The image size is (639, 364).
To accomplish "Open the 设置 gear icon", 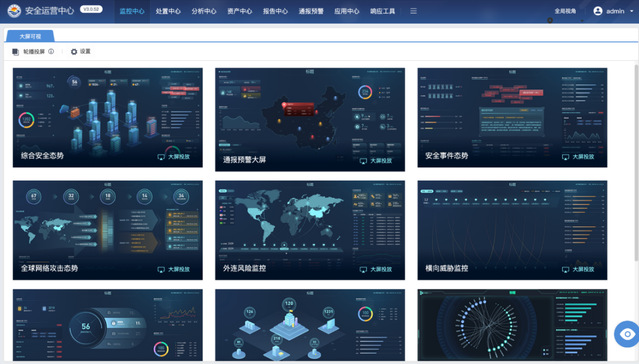I will click(x=74, y=52).
